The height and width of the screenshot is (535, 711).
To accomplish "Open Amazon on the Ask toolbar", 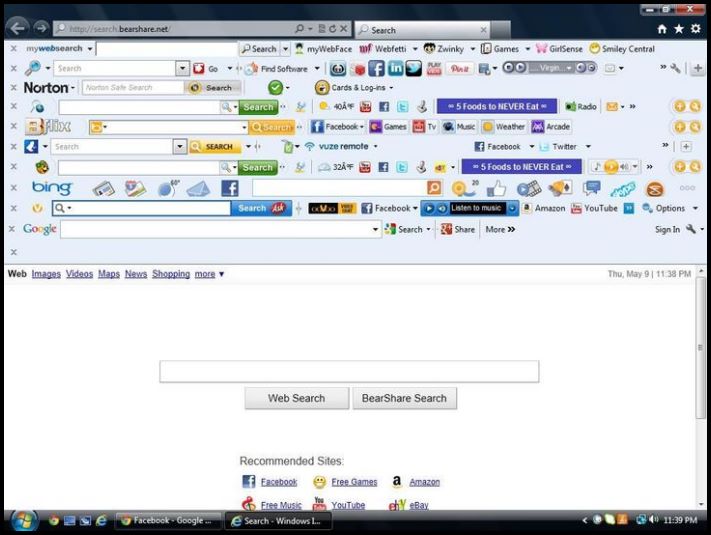I will [x=544, y=208].
